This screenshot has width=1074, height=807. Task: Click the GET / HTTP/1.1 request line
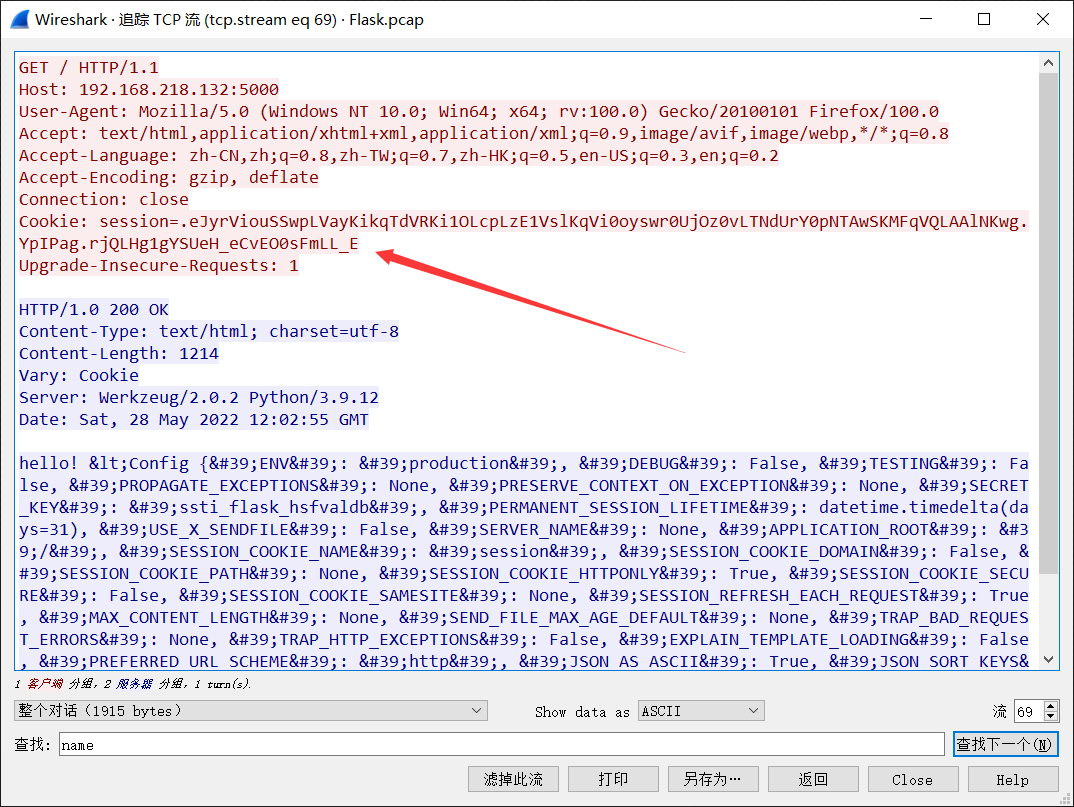88,67
